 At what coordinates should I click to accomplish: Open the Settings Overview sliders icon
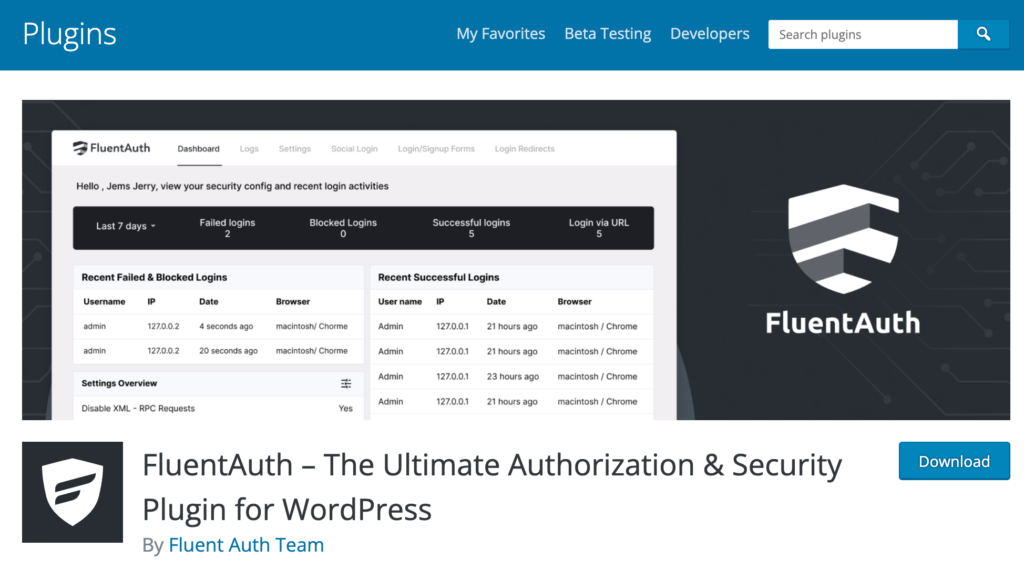tap(346, 383)
